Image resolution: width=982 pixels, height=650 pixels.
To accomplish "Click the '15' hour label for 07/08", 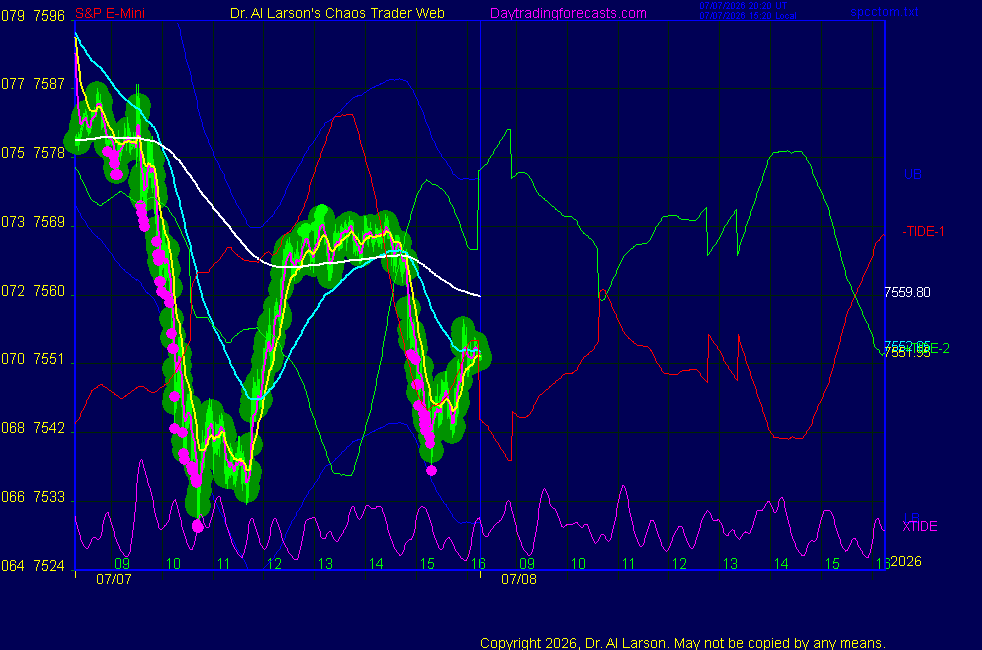I will 832,564.
